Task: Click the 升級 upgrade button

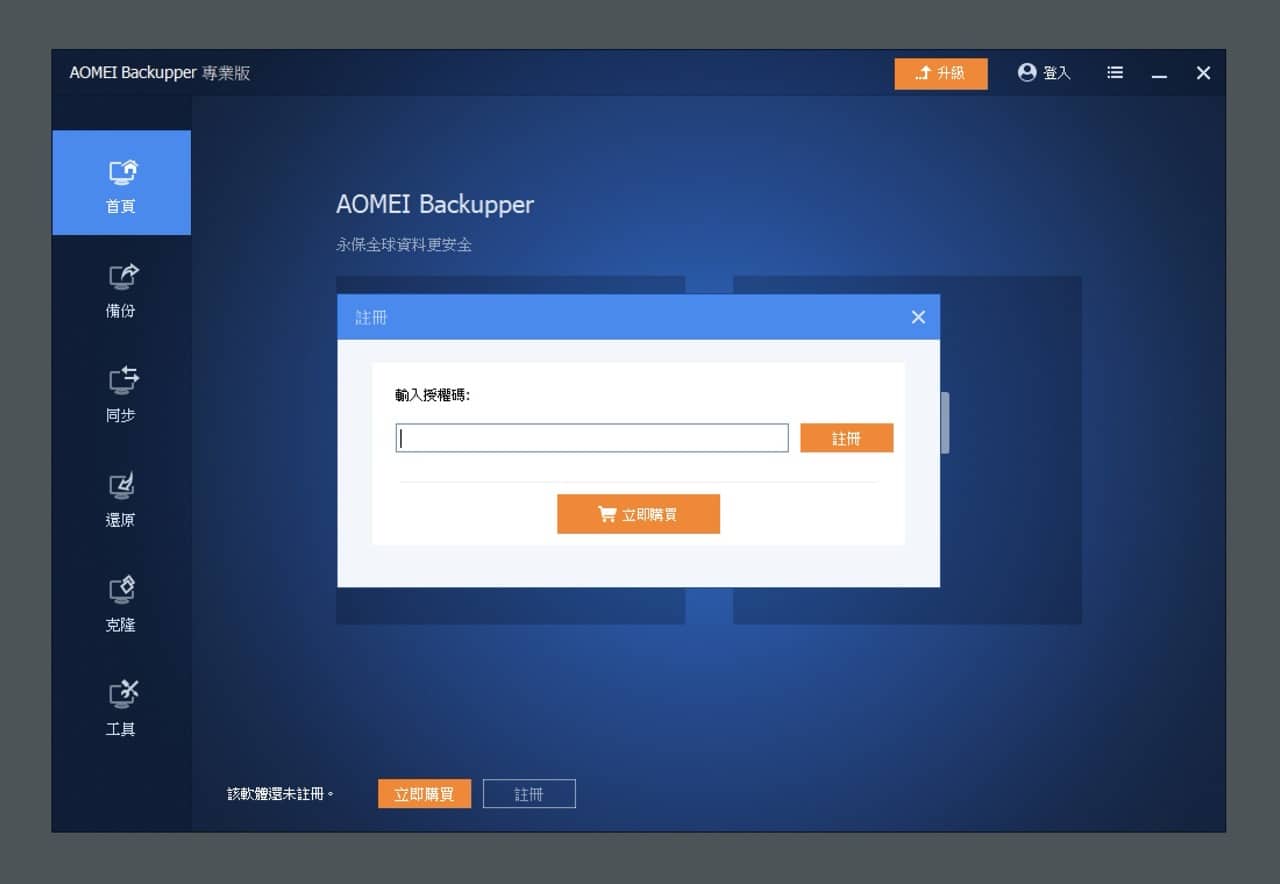Action: click(x=941, y=73)
